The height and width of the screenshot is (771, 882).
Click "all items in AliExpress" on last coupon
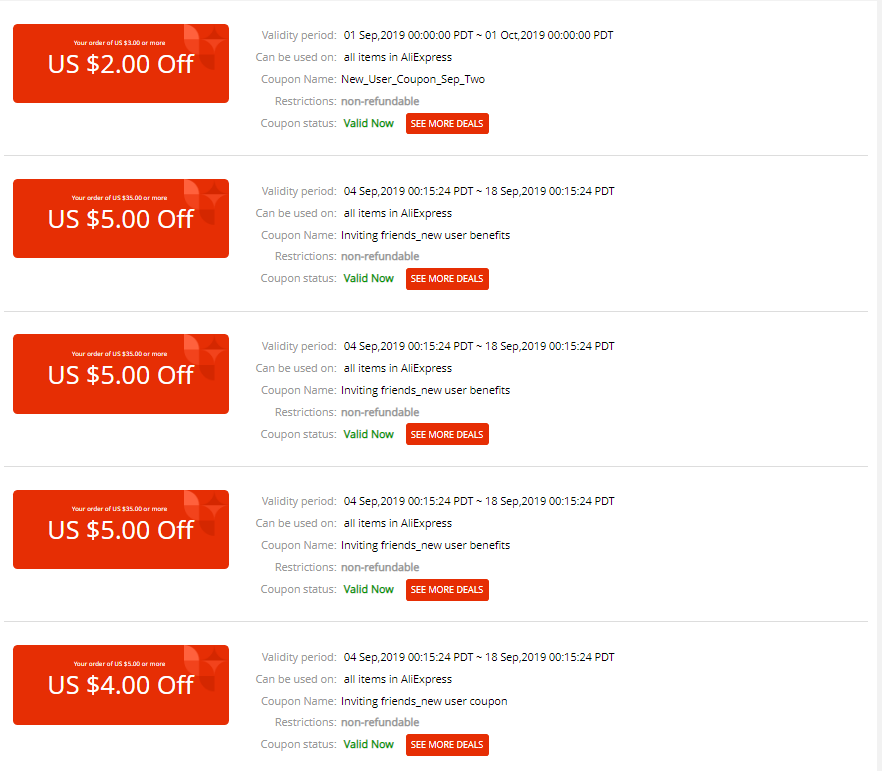click(398, 679)
